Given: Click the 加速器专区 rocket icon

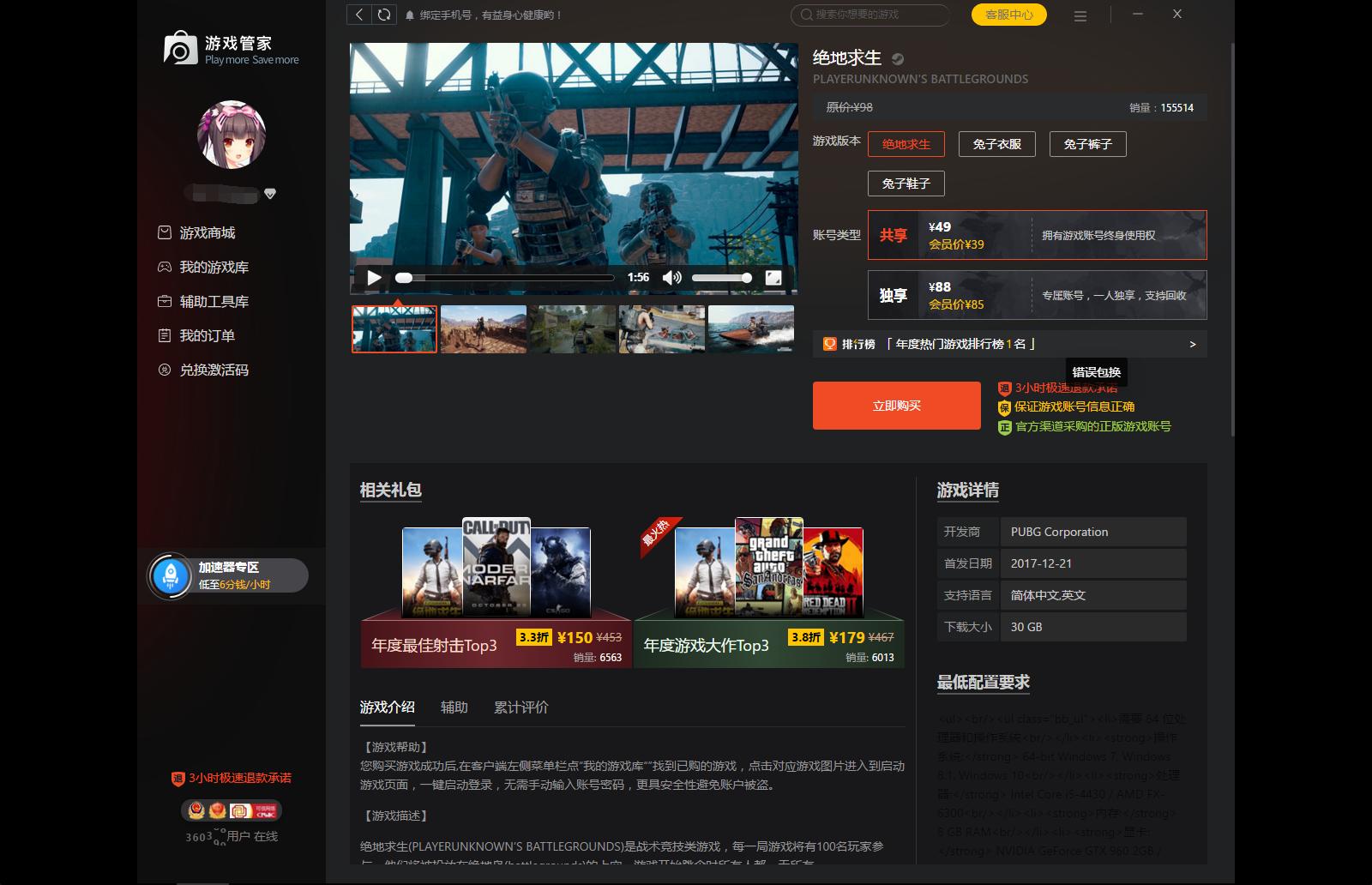Looking at the screenshot, I should [171, 575].
